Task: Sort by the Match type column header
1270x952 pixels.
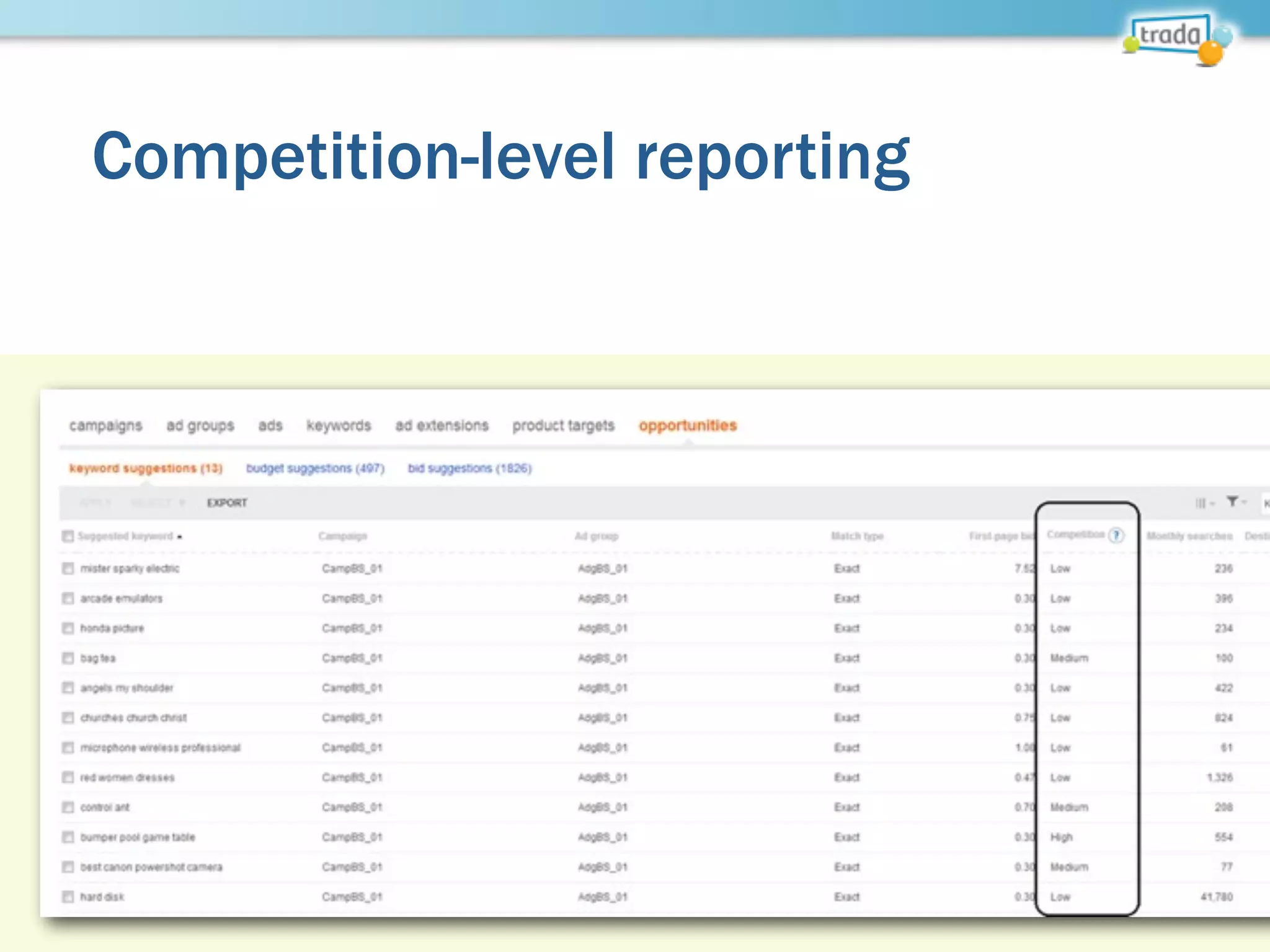Action: point(857,536)
